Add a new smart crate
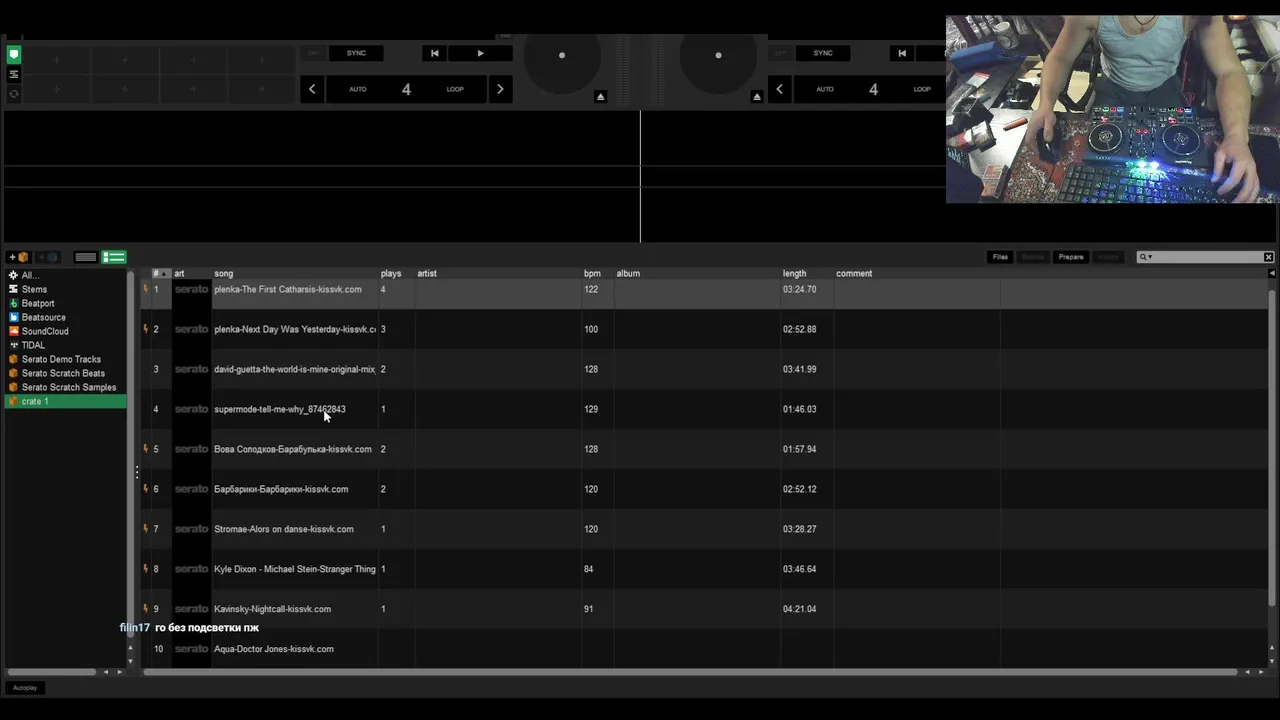1280x720 pixels. 47,257
